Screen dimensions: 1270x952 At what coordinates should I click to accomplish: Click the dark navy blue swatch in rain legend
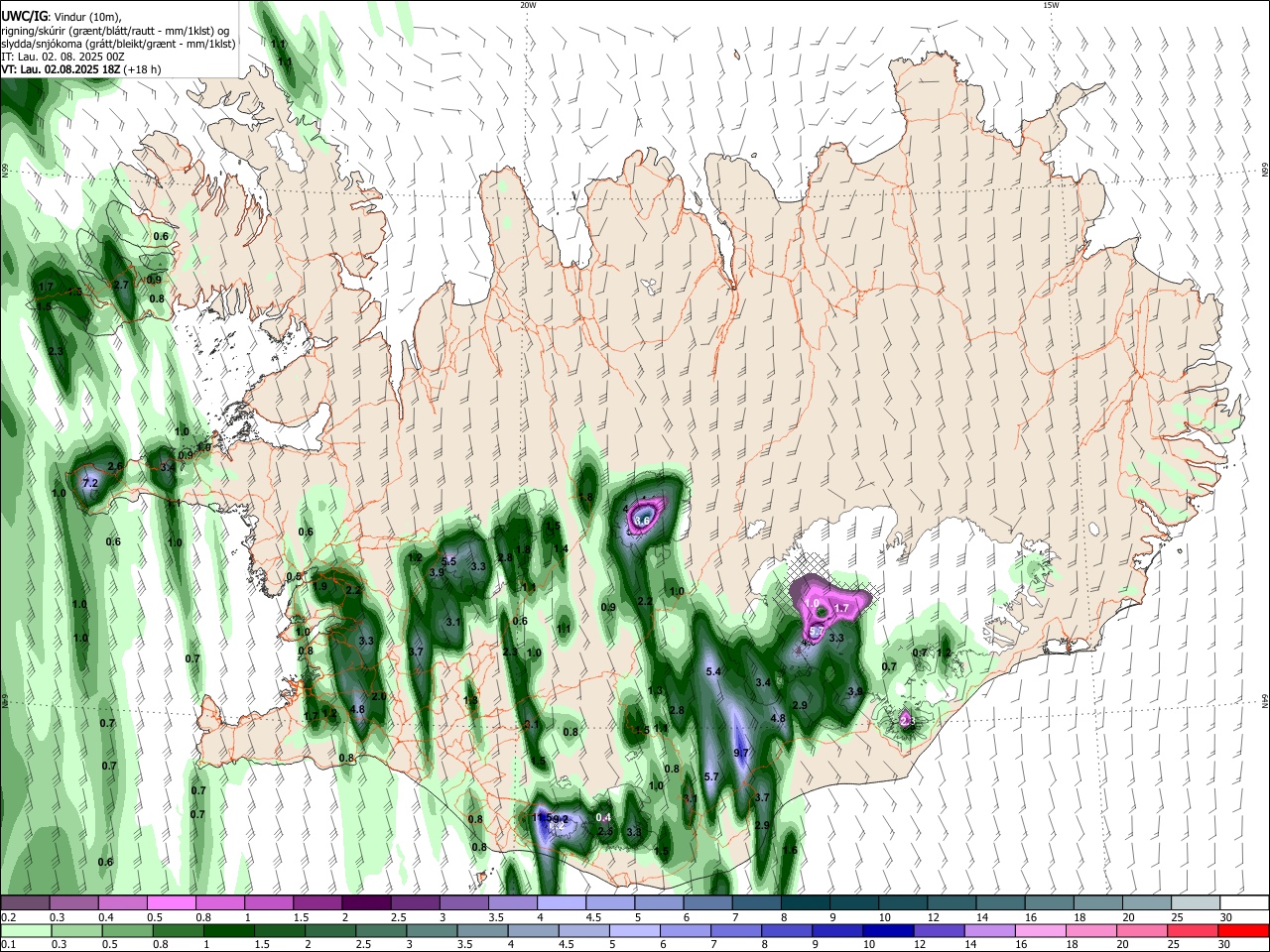(x=886, y=931)
